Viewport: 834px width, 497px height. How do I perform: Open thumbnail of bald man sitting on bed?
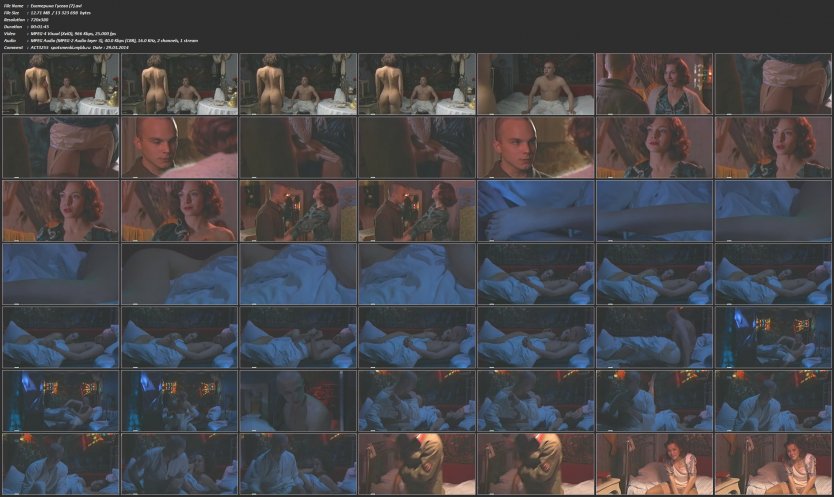coord(535,84)
